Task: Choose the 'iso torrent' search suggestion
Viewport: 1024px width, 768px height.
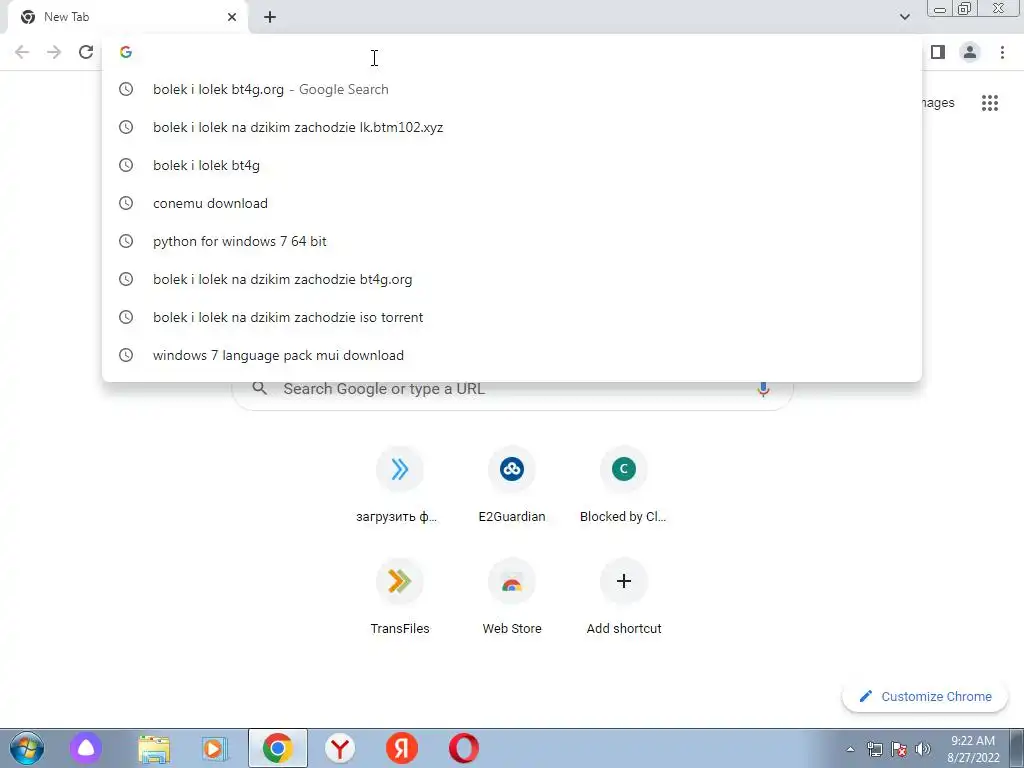Action: point(511,317)
